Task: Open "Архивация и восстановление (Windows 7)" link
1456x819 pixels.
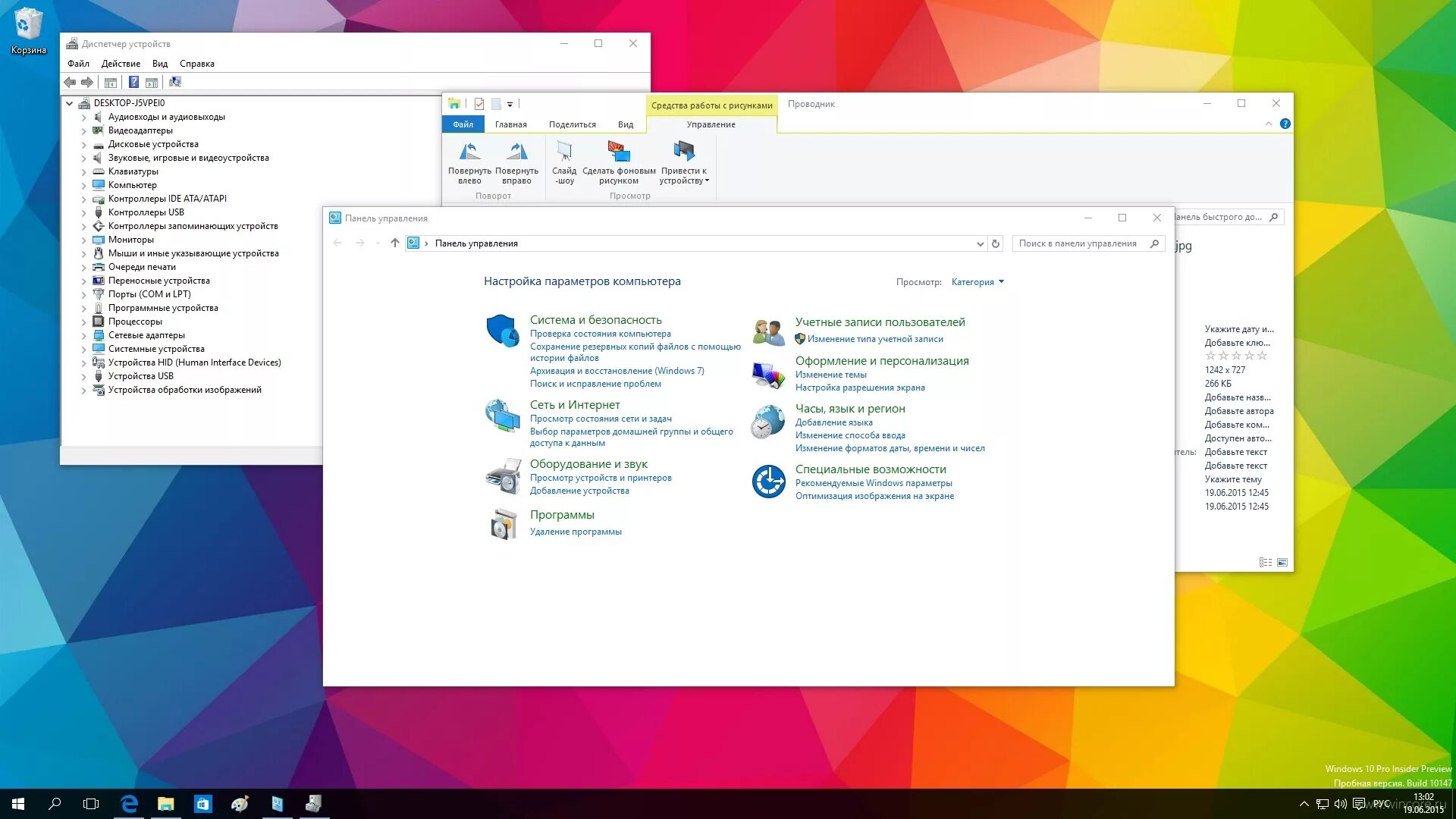Action: [617, 371]
